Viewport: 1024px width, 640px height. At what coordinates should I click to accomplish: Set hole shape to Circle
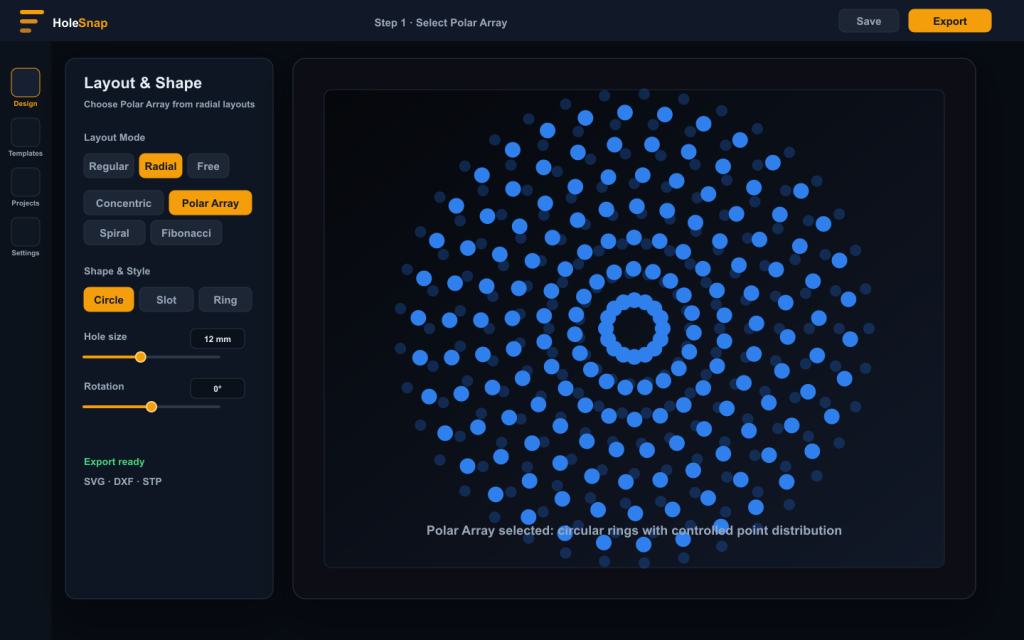108,300
